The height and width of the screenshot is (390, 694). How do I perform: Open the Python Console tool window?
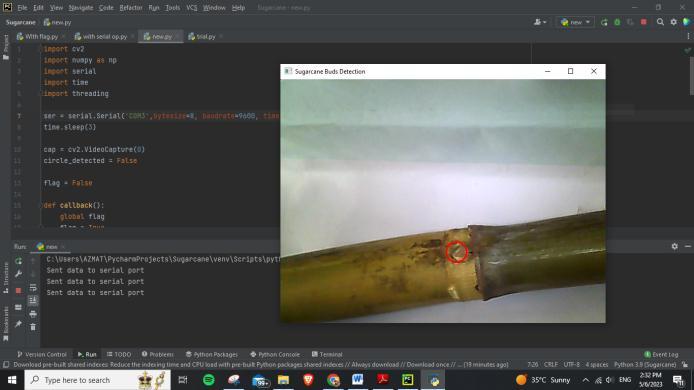(x=274, y=354)
